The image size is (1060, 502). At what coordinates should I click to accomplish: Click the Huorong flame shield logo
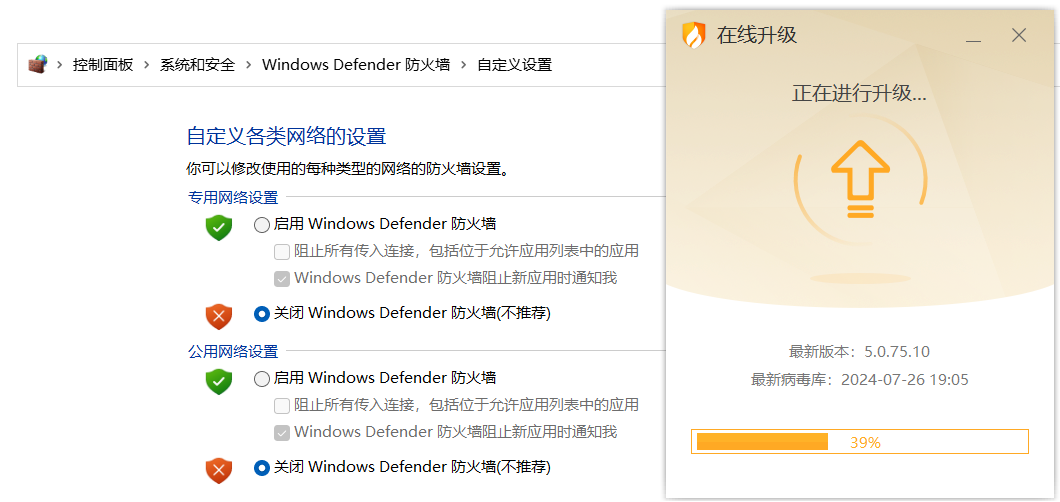pos(693,35)
